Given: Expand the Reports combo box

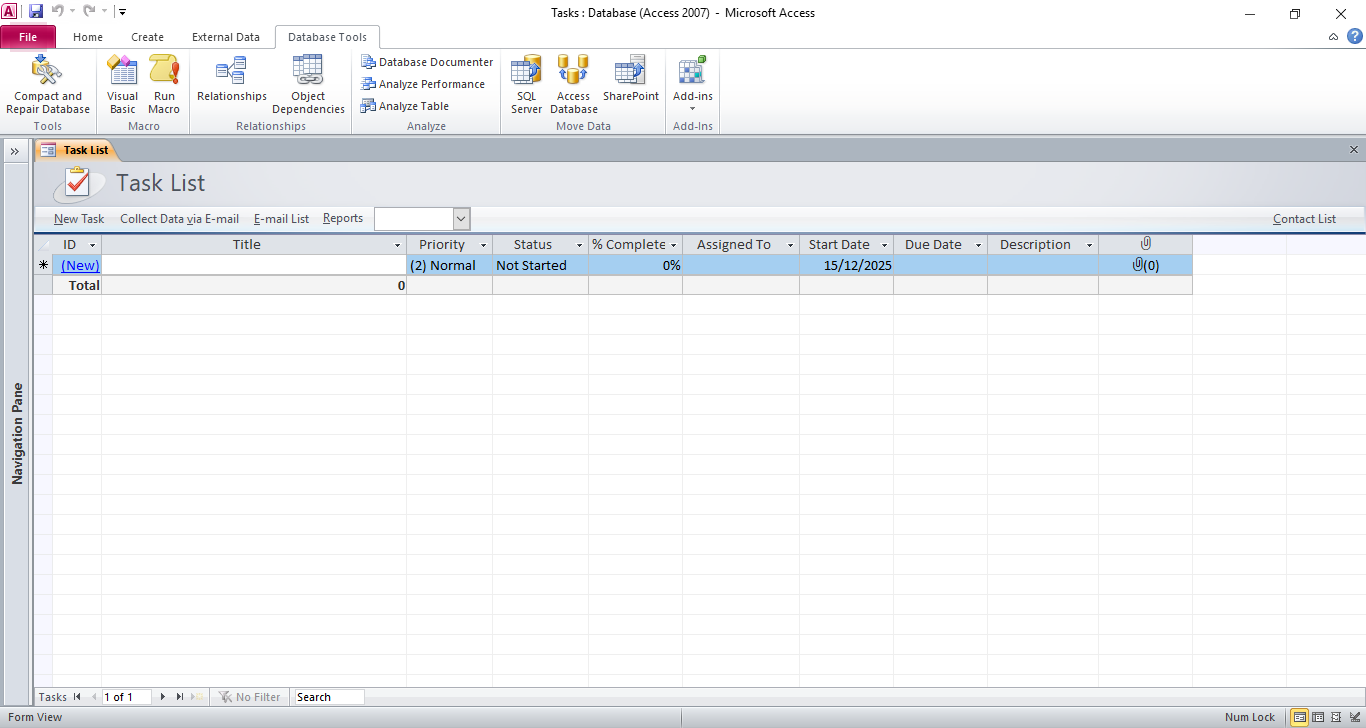Looking at the screenshot, I should pyautogui.click(x=461, y=219).
